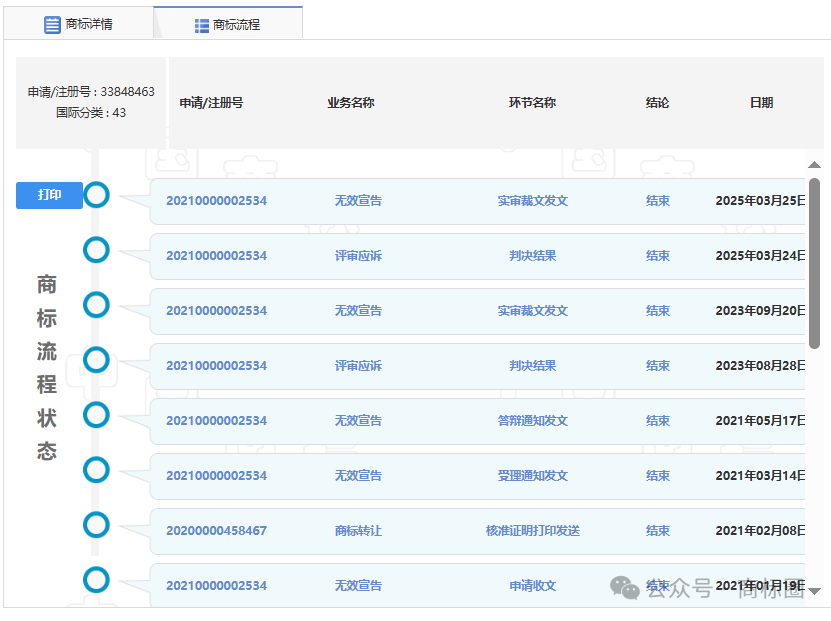Viewport: 831px width, 621px height.
Task: Click the scrollbar down arrow
Action: [x=815, y=591]
